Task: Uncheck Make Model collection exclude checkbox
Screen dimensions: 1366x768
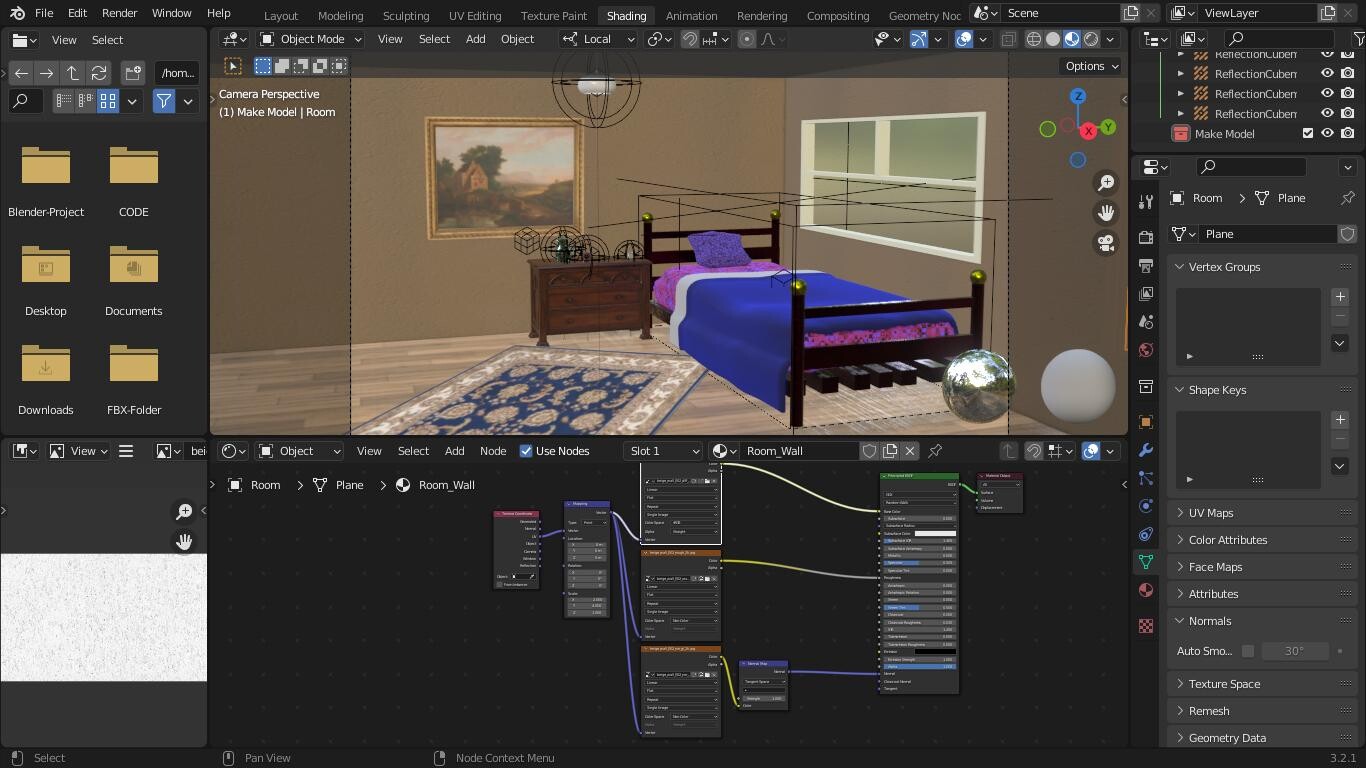Action: coord(1307,133)
